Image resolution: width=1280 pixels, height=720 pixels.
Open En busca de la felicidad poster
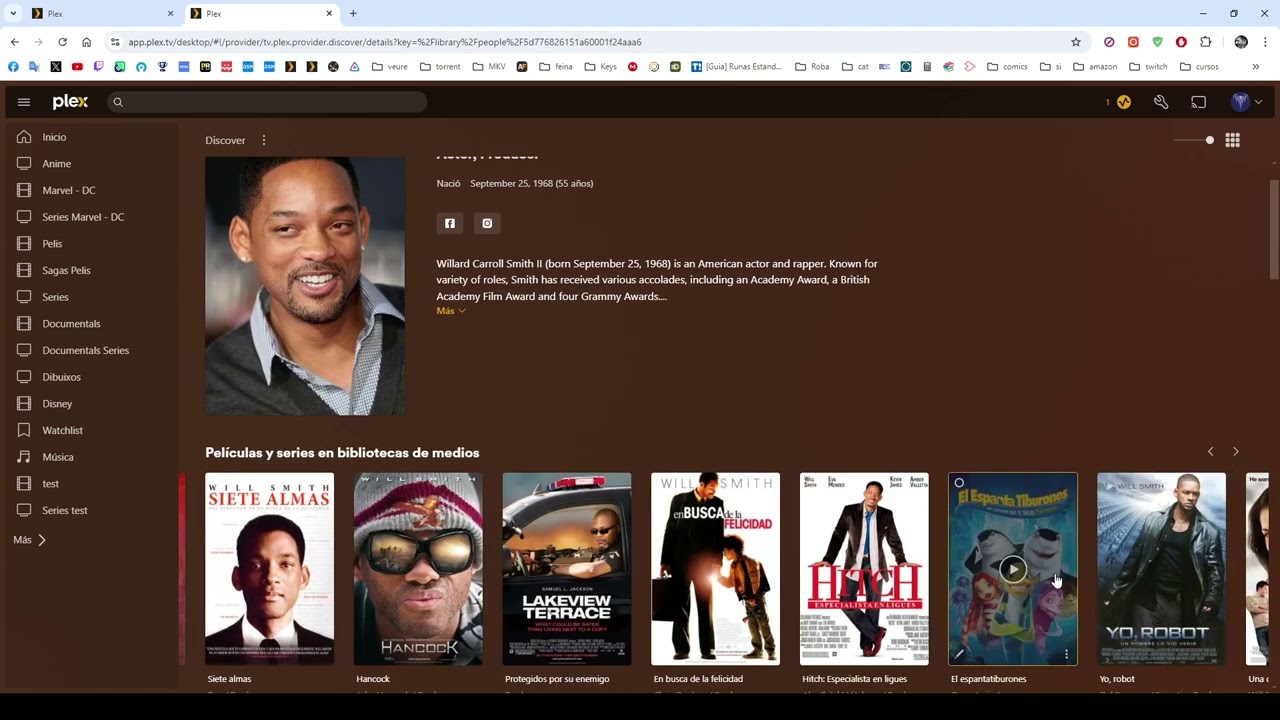[715, 569]
